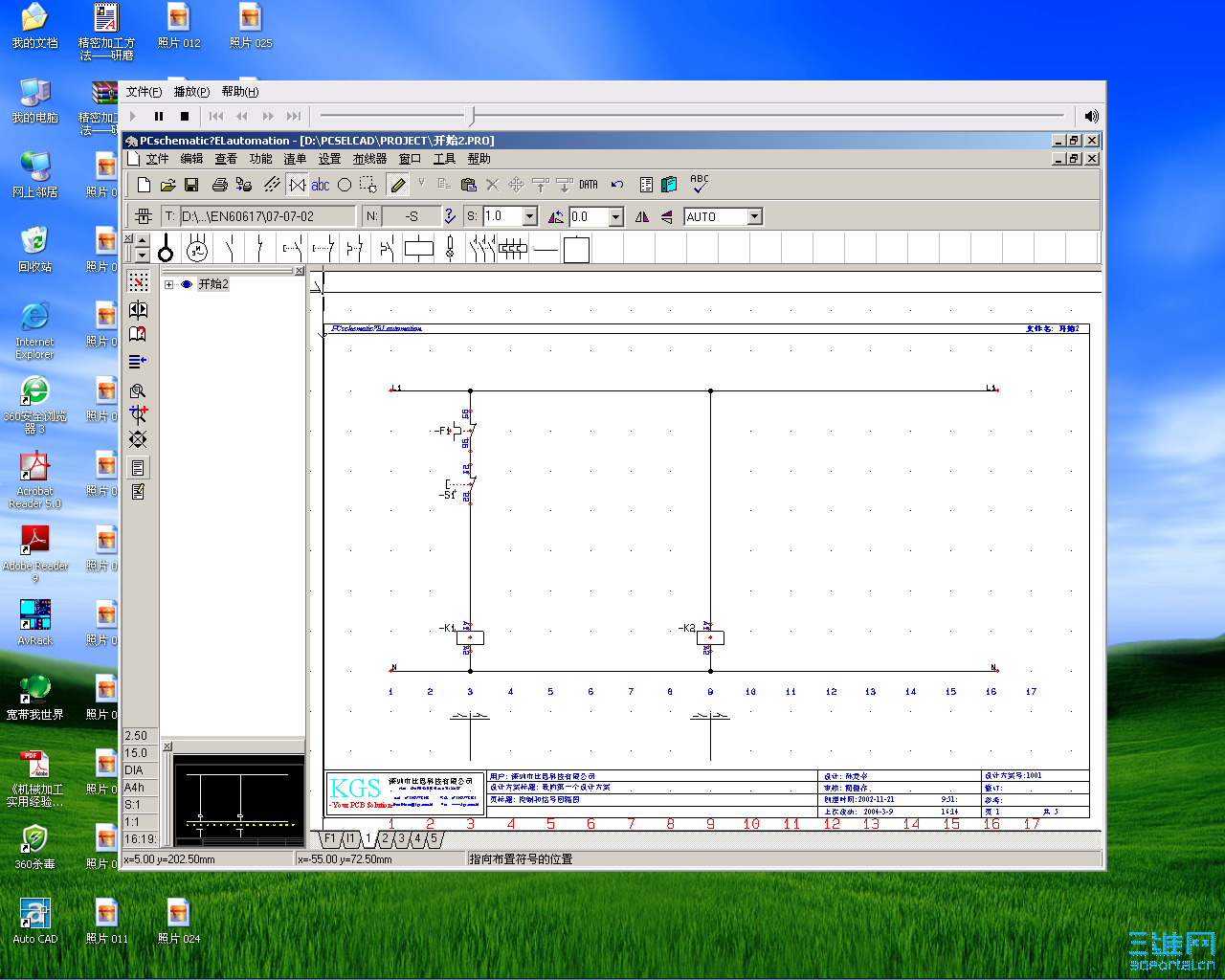Image resolution: width=1225 pixels, height=980 pixels.
Task: Stop playback in the player window
Action: [185, 116]
